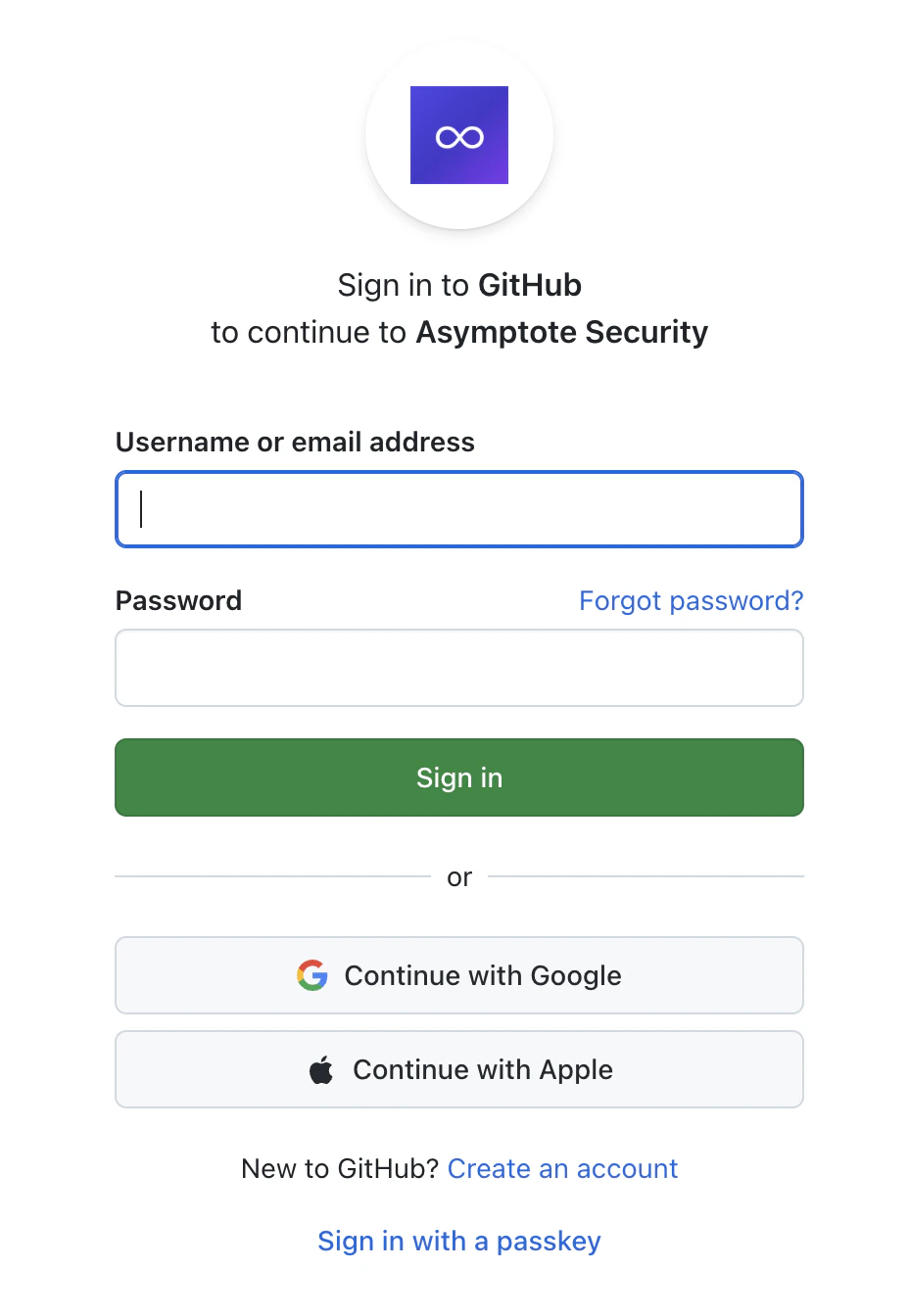Click the Password label text
This screenshot has height=1316, width=909.
click(x=178, y=600)
